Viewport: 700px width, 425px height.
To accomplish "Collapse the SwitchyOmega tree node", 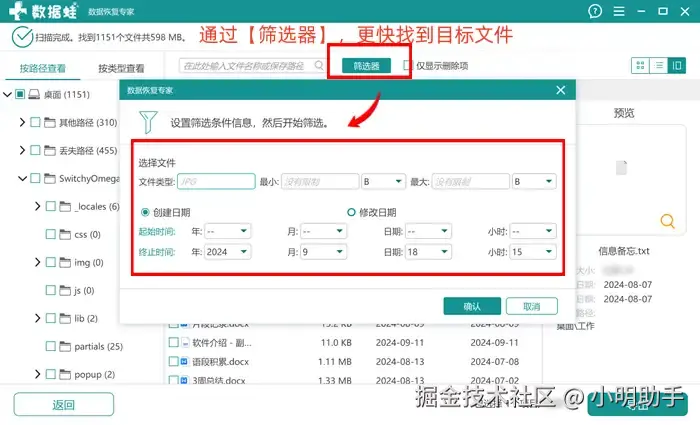I will pos(22,179).
